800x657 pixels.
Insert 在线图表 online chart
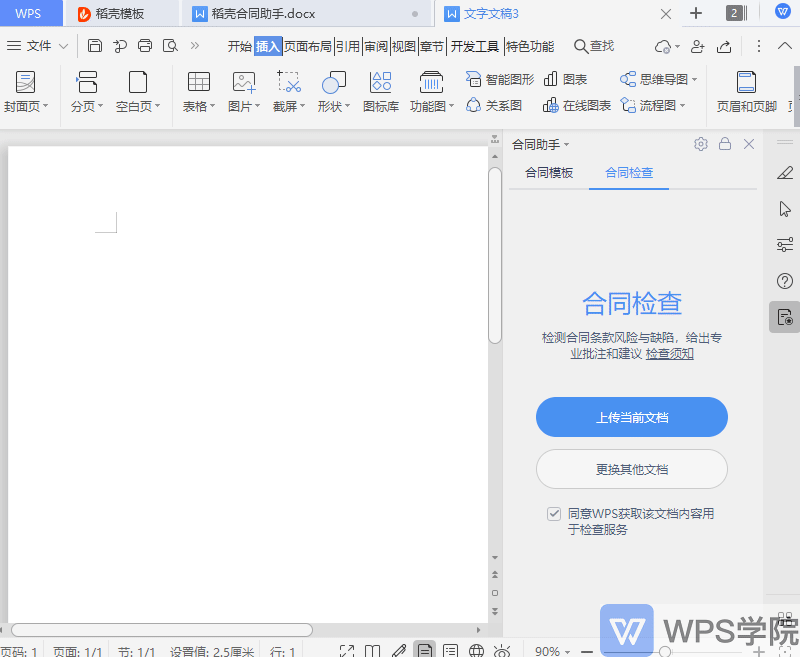click(577, 106)
